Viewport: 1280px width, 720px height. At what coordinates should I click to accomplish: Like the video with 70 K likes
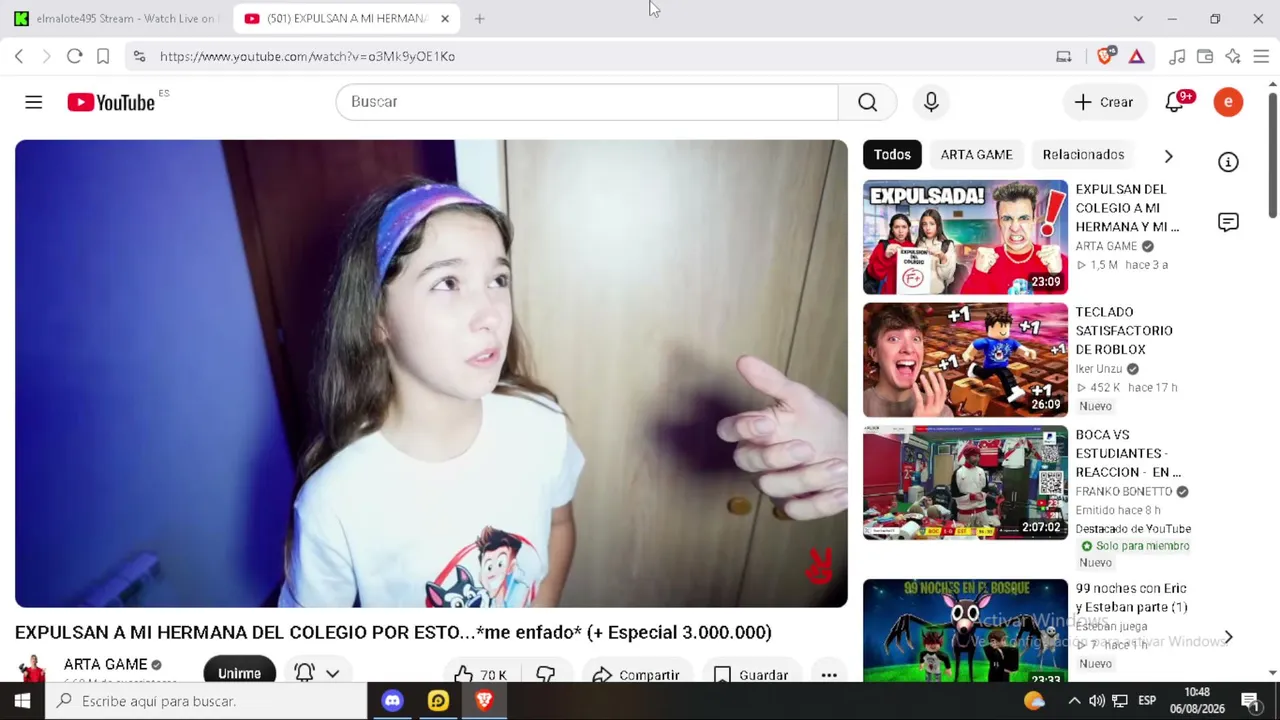click(481, 675)
